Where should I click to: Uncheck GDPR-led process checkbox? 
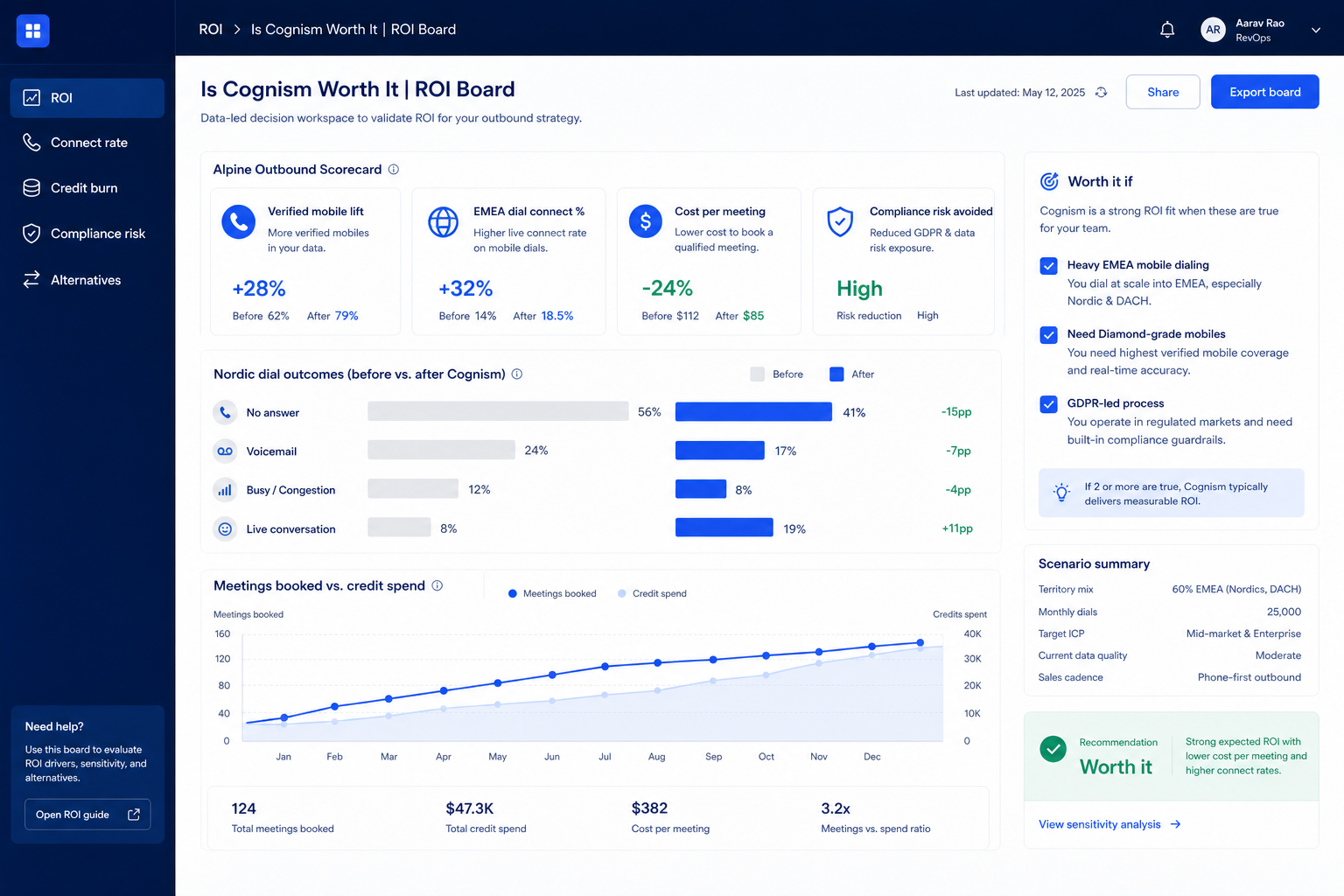(x=1048, y=404)
